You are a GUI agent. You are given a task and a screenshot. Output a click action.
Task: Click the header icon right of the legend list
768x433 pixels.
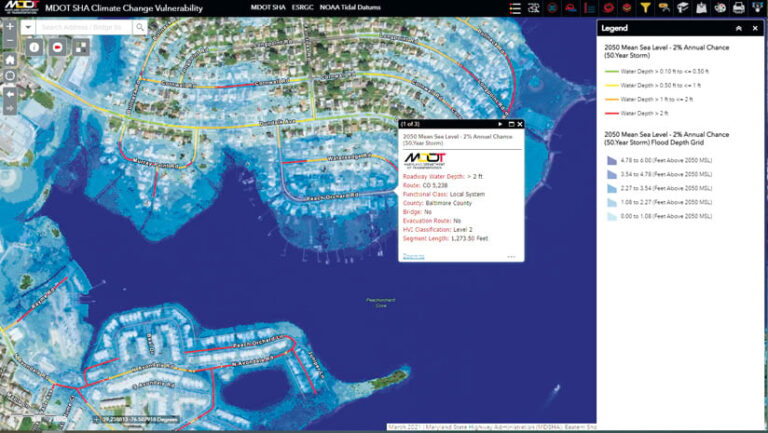[x=533, y=8]
